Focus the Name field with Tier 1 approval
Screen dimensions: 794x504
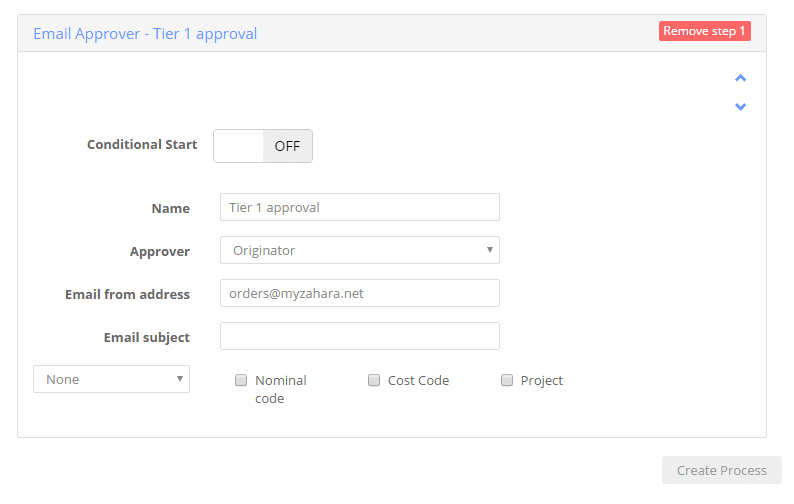(360, 207)
